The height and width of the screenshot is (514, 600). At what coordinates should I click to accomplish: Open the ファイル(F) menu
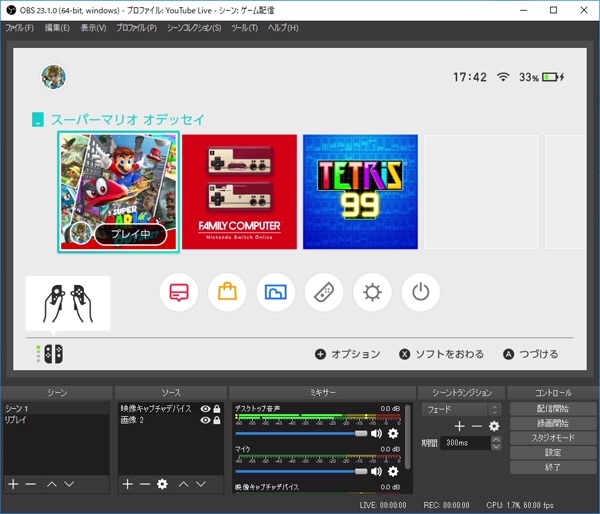point(20,28)
